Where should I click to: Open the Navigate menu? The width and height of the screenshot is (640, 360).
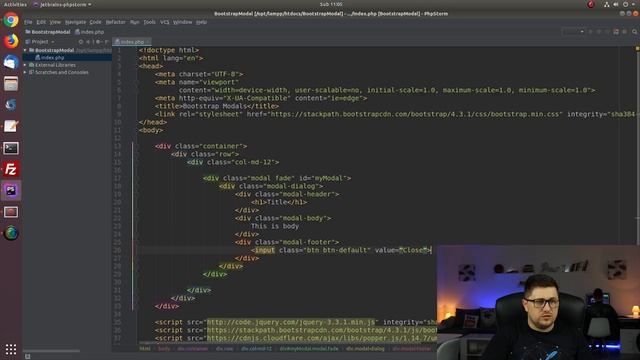click(76, 22)
